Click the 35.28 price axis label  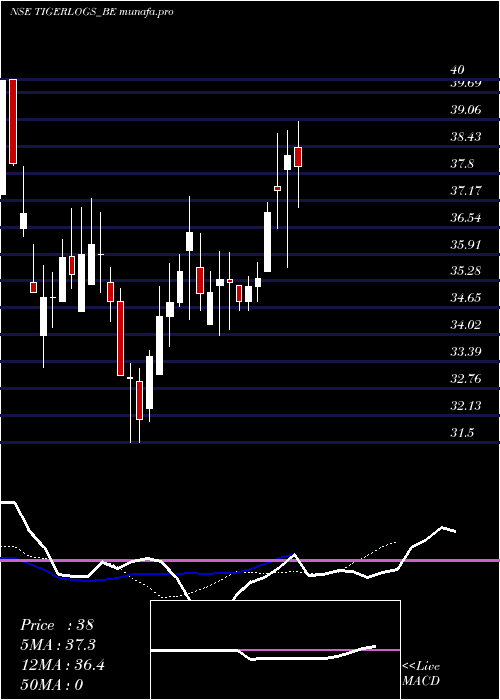[x=466, y=271]
